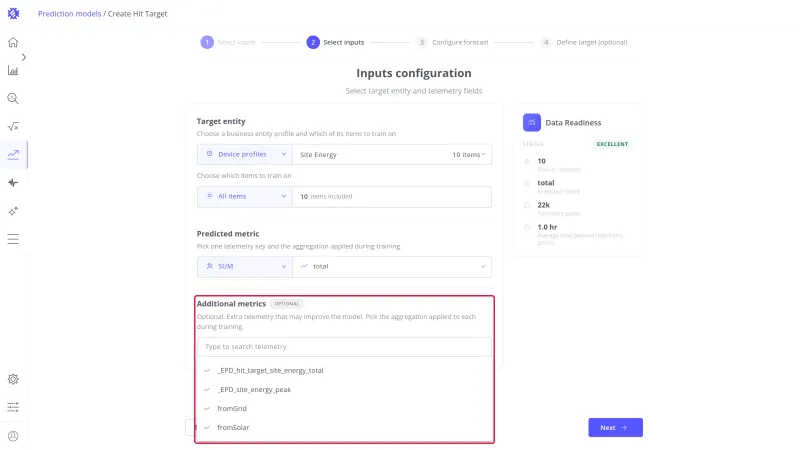Click the Type to search telemetry field
The image size is (800, 450).
344,347
